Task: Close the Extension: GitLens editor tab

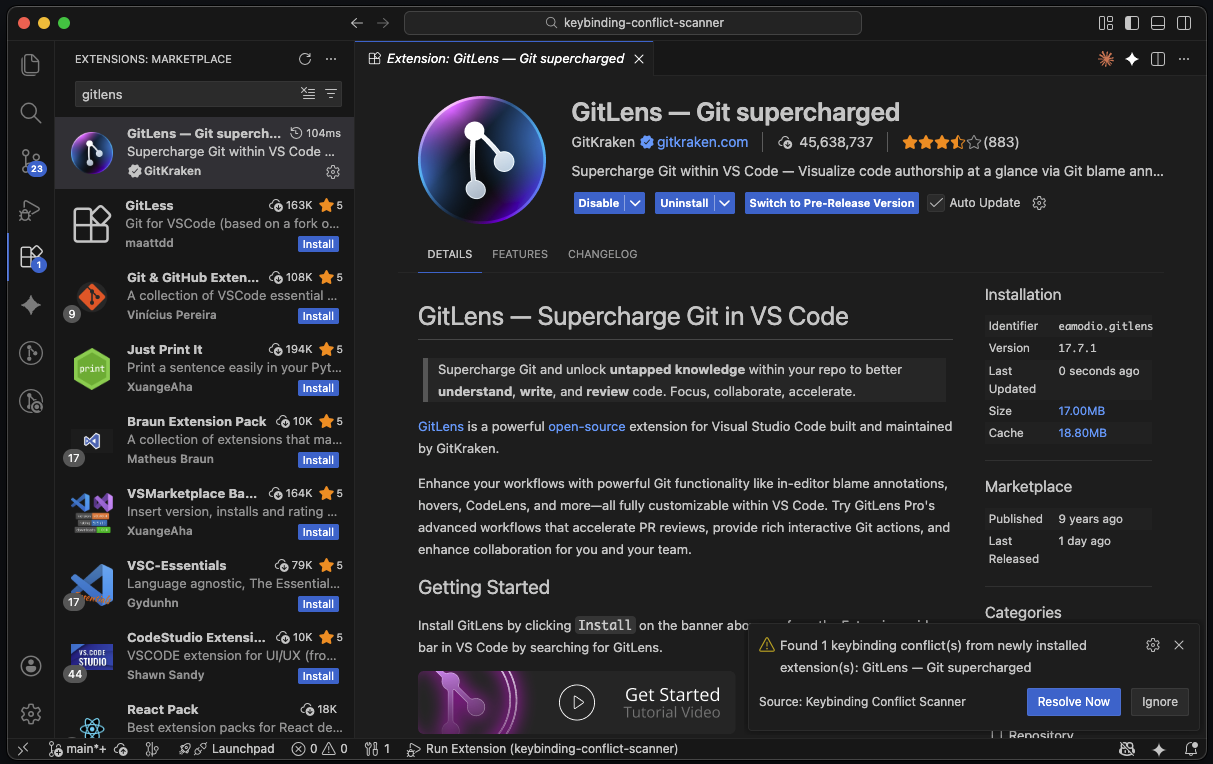Action: 639,59
